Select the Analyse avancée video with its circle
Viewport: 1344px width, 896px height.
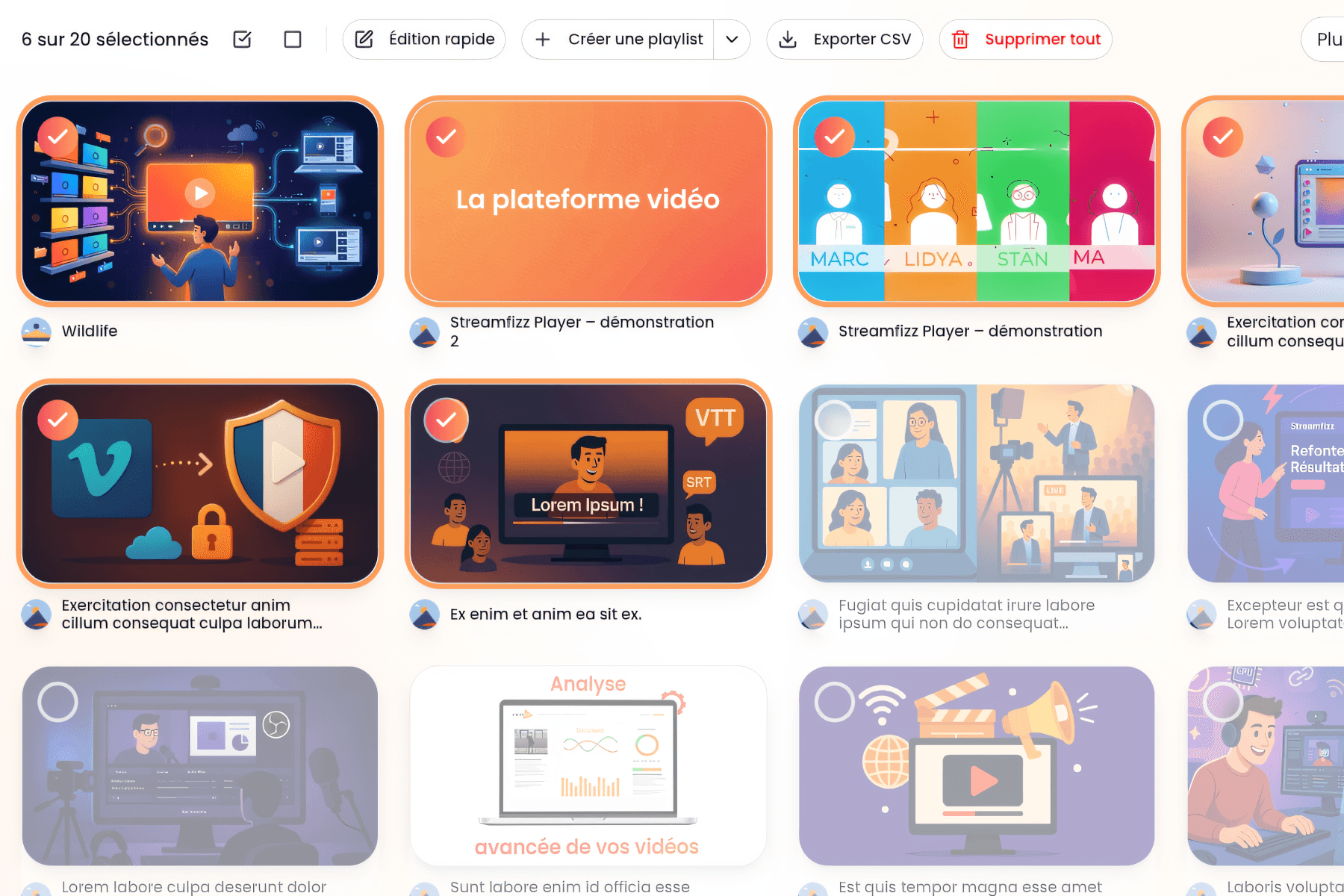pyautogui.click(x=445, y=702)
